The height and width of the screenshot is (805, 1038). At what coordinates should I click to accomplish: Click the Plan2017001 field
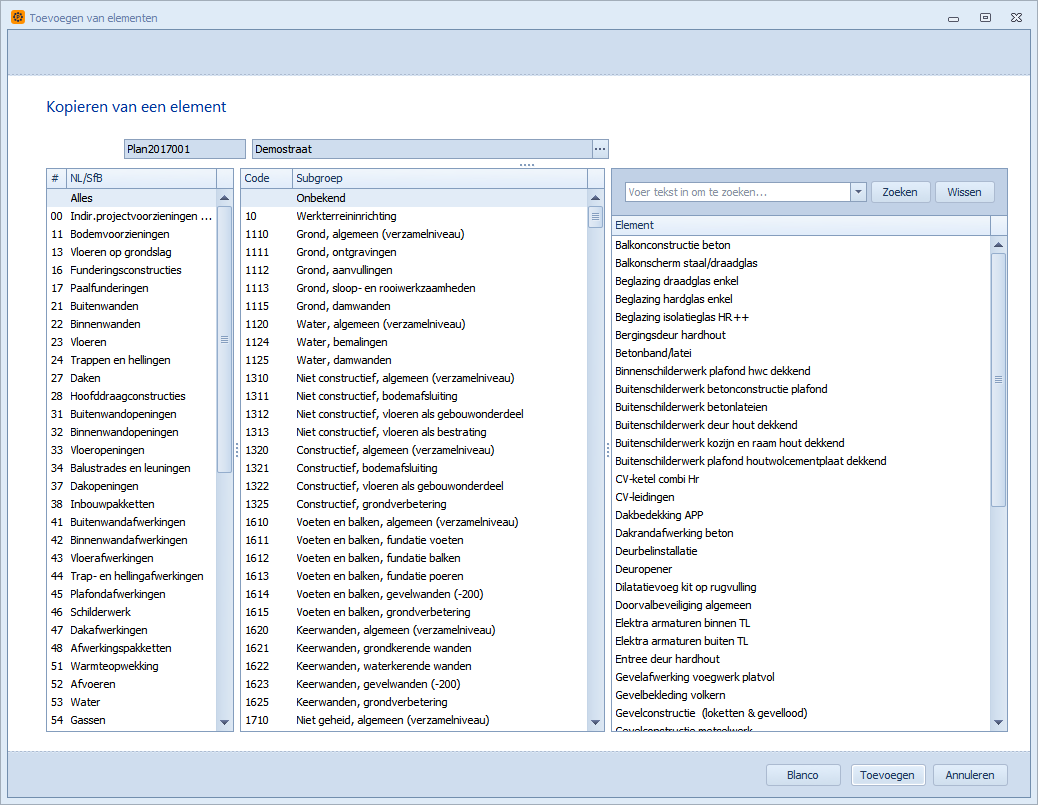coord(185,149)
